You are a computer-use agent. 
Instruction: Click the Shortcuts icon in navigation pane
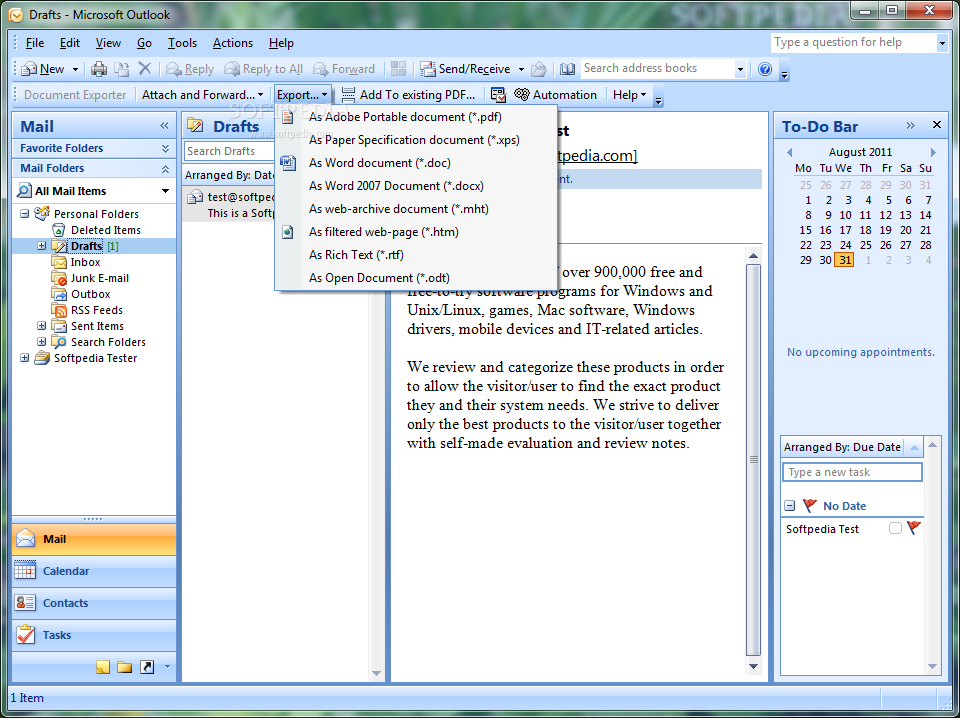(147, 667)
